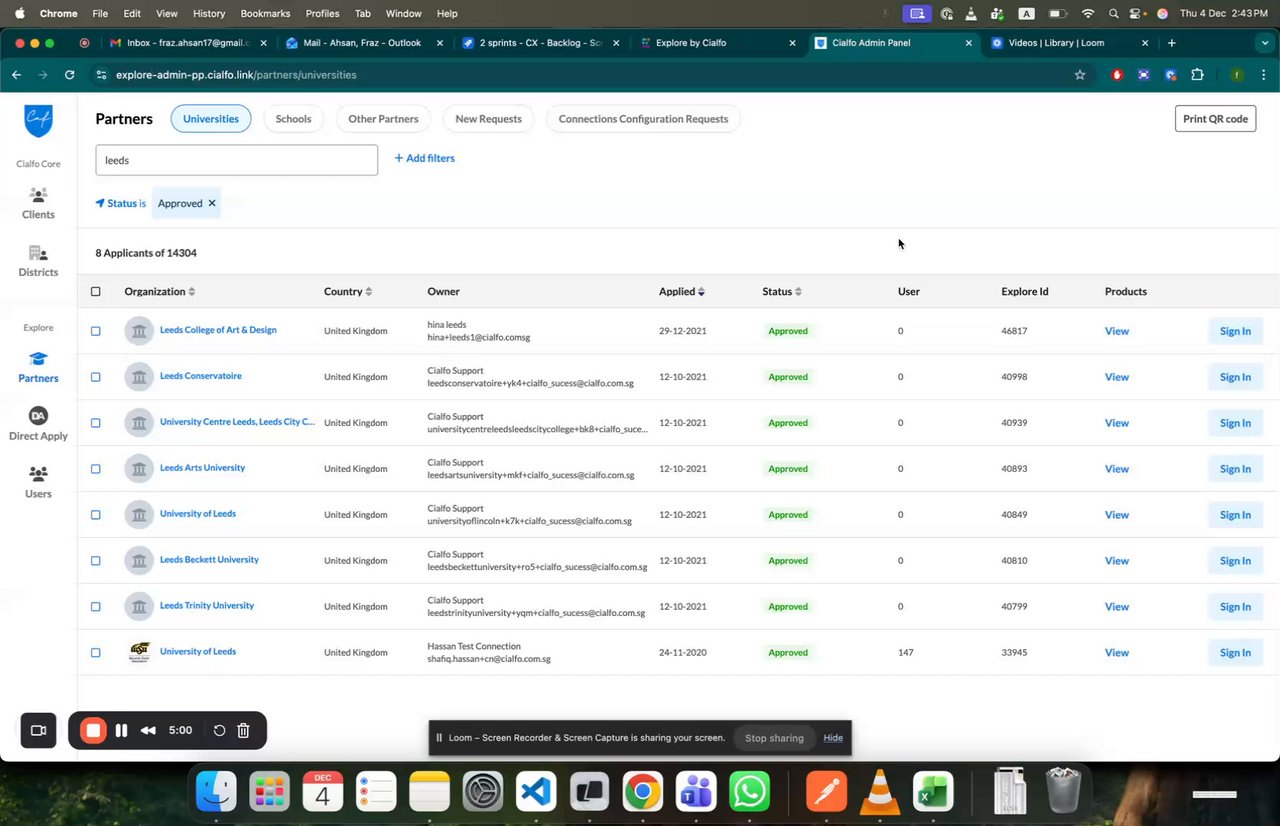The width and height of the screenshot is (1280, 826).
Task: Switch to the Schools tab
Action: [293, 119]
